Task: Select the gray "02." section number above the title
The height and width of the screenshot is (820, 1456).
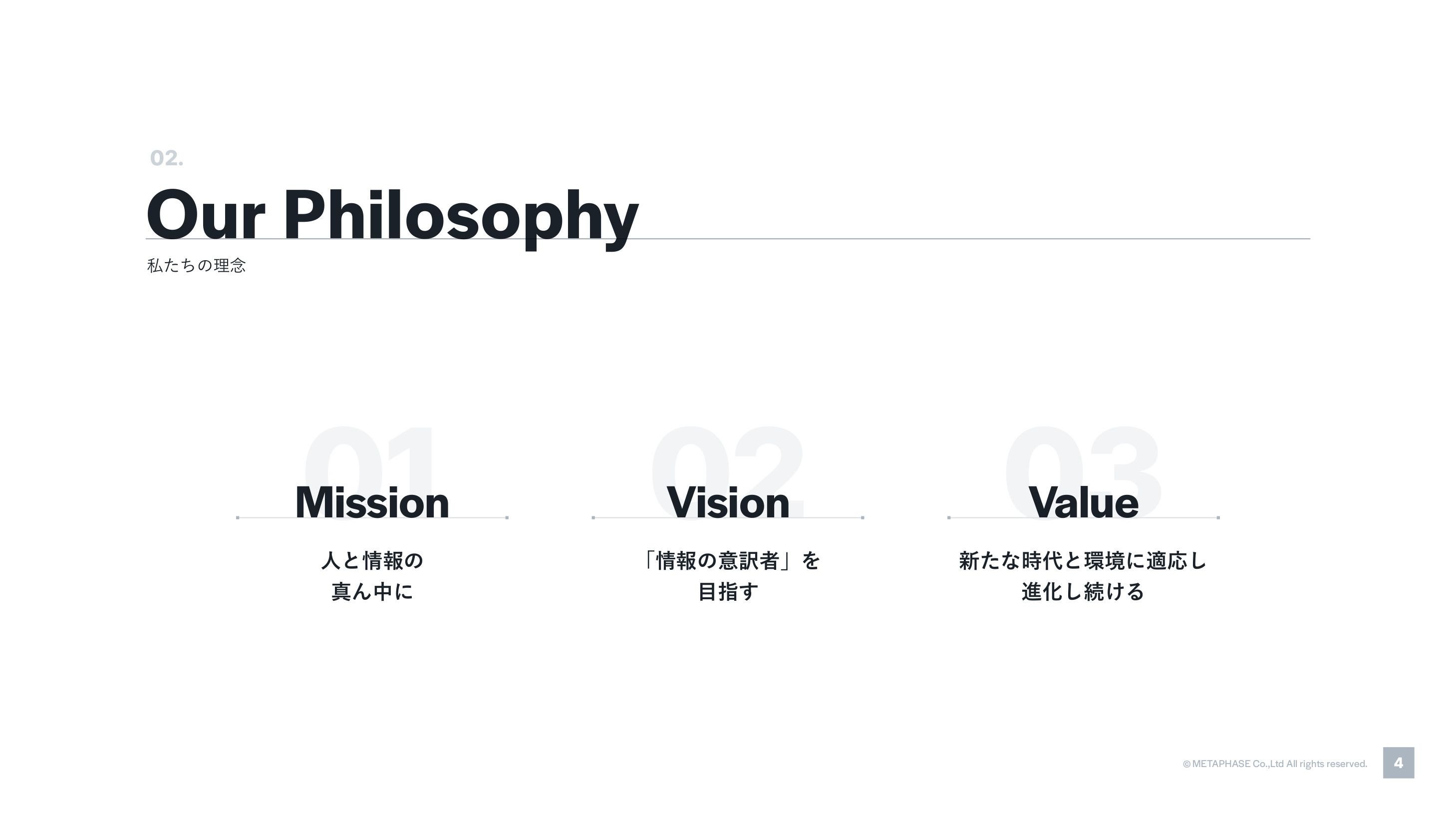Action: (x=166, y=158)
